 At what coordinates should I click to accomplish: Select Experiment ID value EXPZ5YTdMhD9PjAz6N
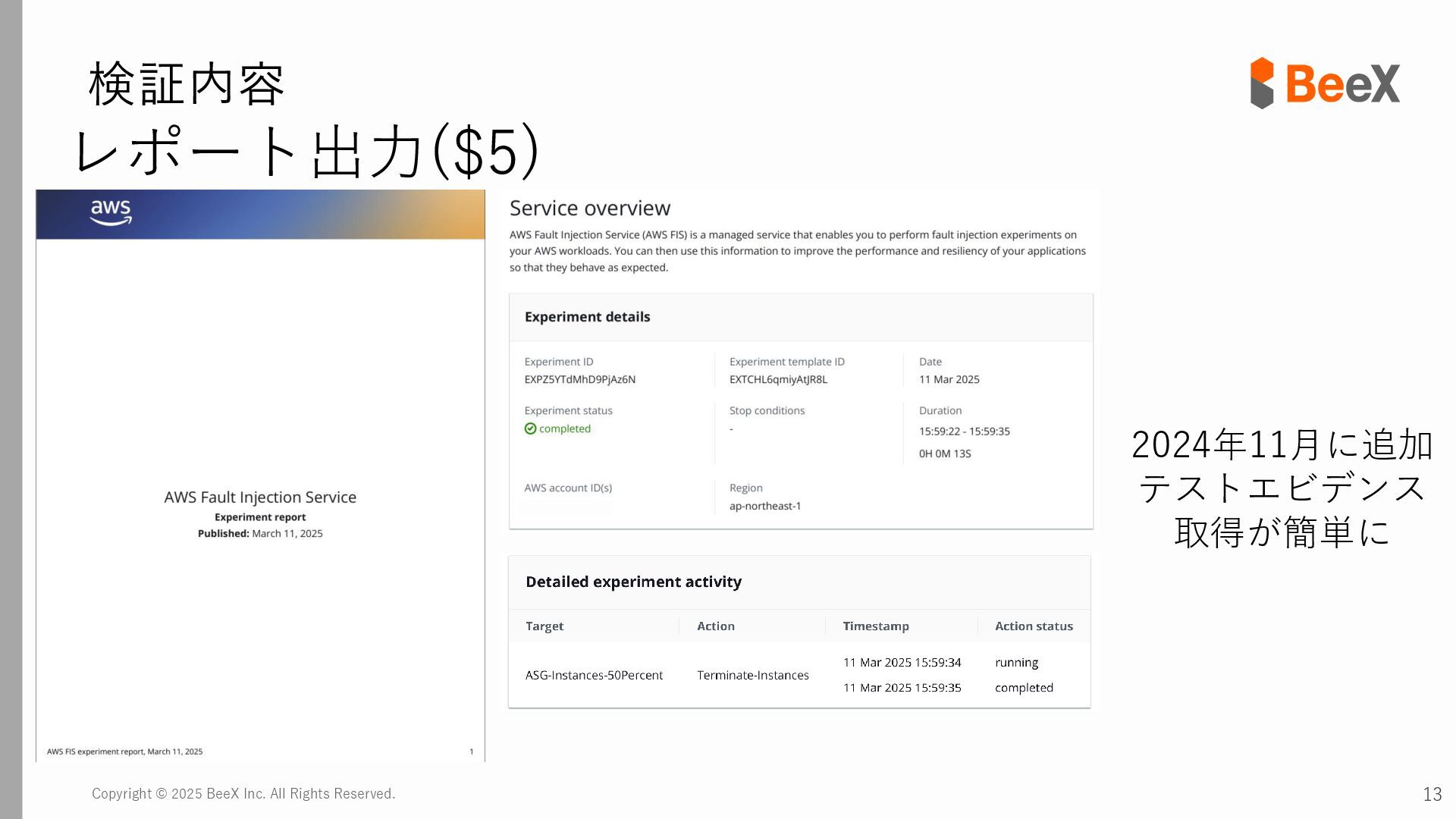(x=580, y=379)
